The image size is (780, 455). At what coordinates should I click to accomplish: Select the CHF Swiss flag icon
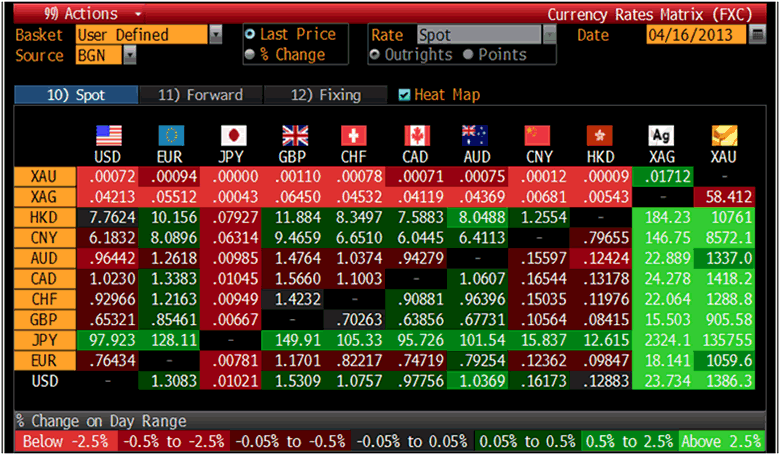tap(354, 135)
